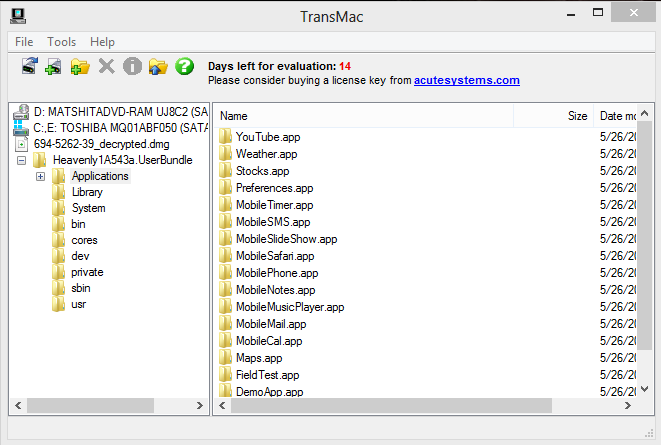Click the new folder toolbar icon

[80, 67]
